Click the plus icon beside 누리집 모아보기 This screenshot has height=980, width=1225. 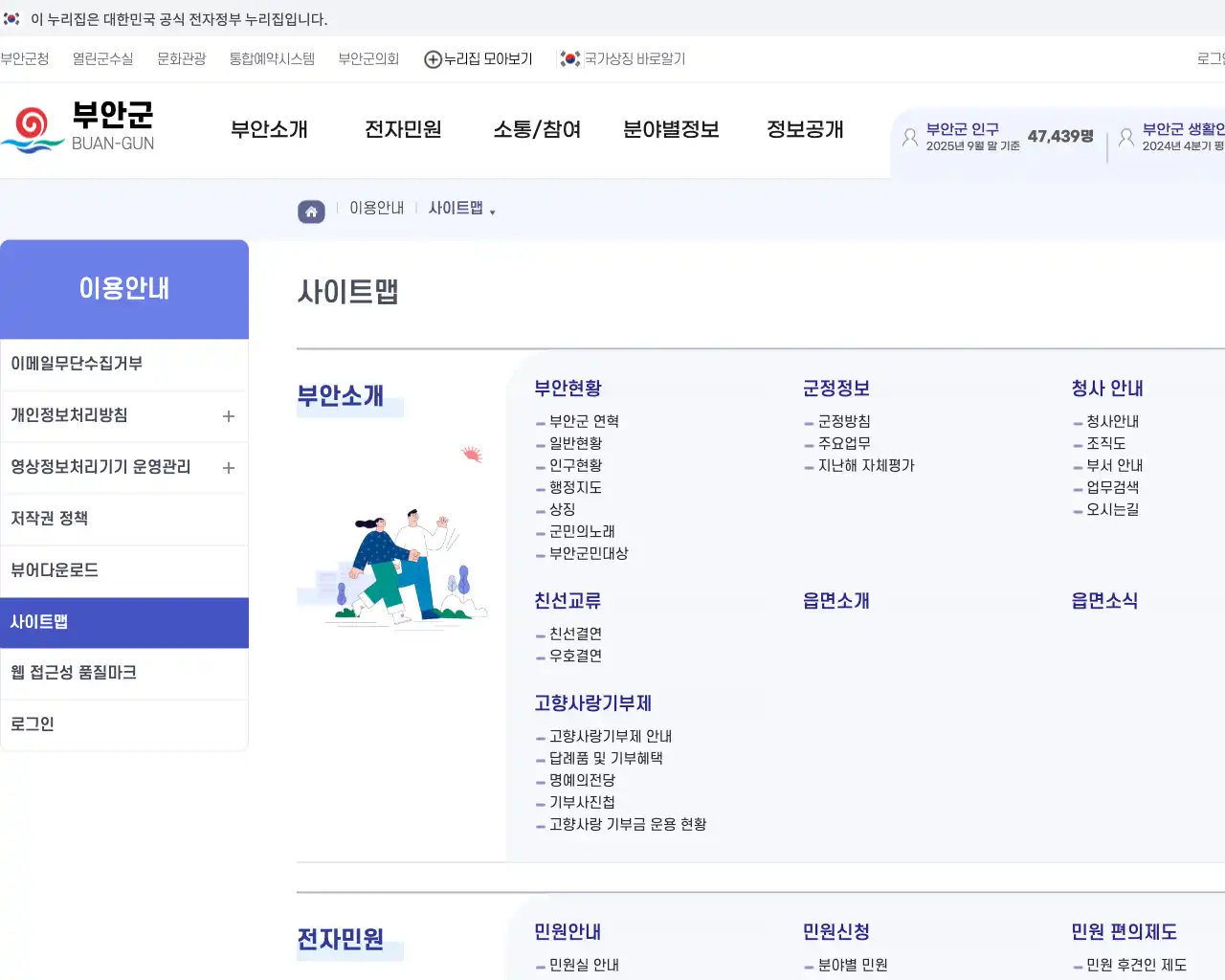tap(433, 59)
